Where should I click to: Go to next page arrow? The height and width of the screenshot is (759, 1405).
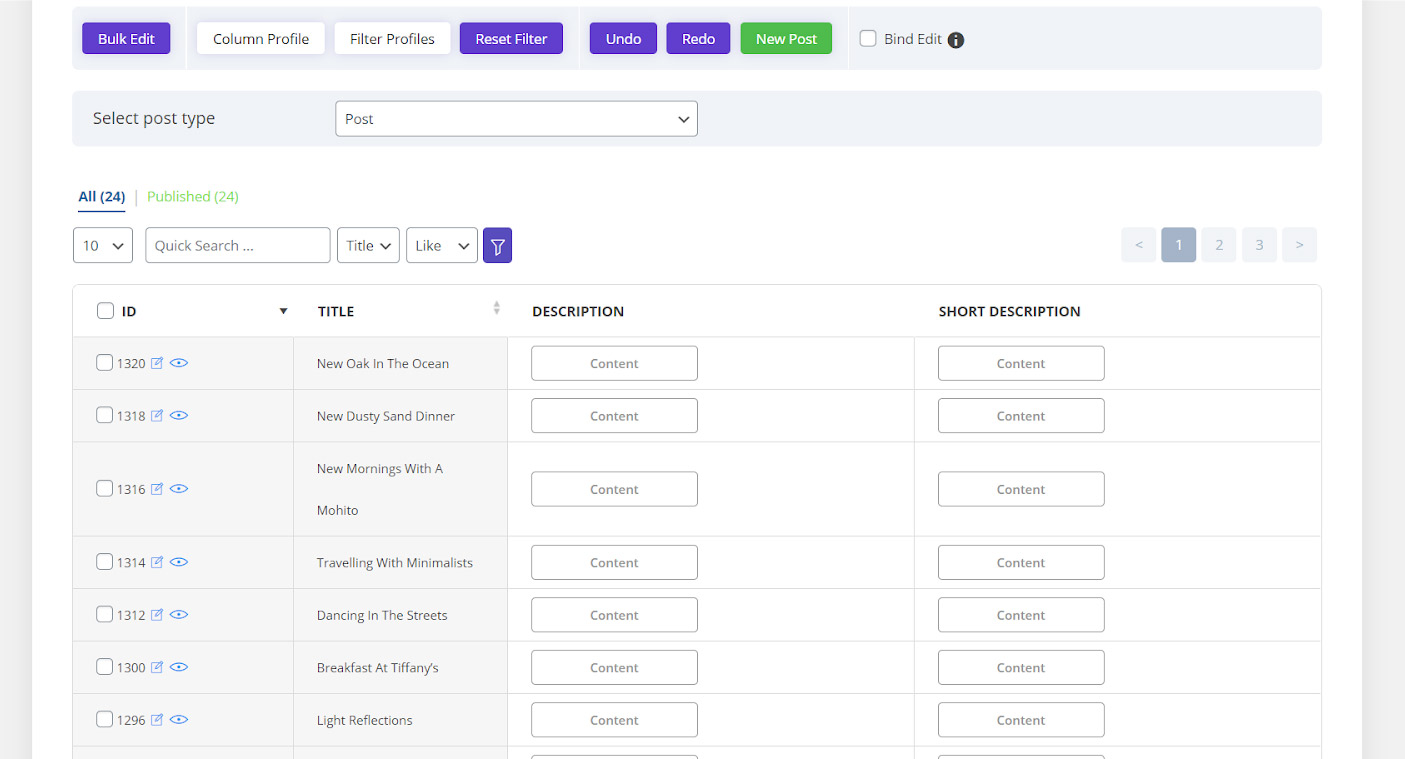(1299, 245)
